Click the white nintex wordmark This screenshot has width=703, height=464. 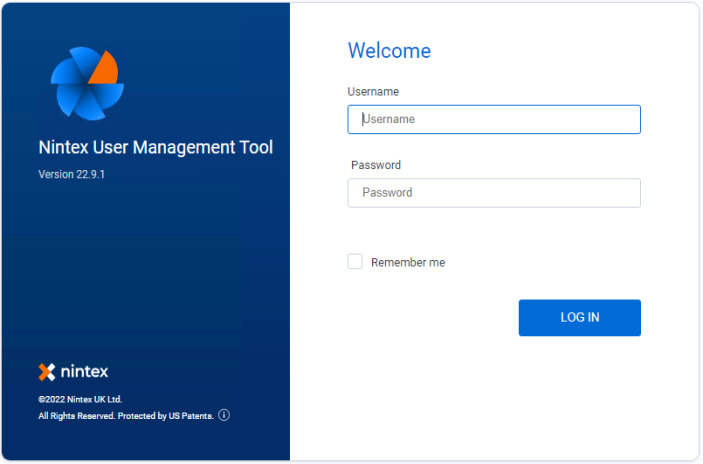[x=84, y=372]
